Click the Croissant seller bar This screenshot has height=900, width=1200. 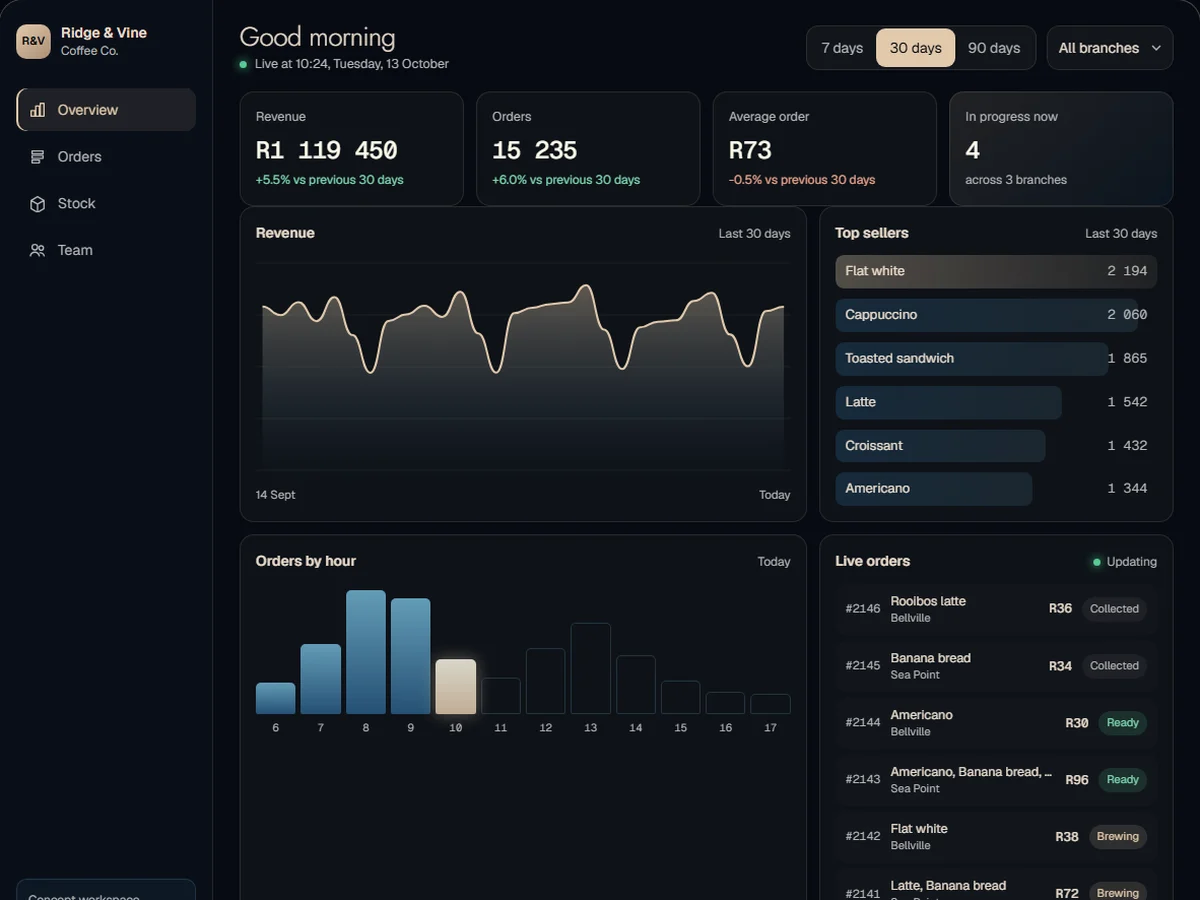941,446
